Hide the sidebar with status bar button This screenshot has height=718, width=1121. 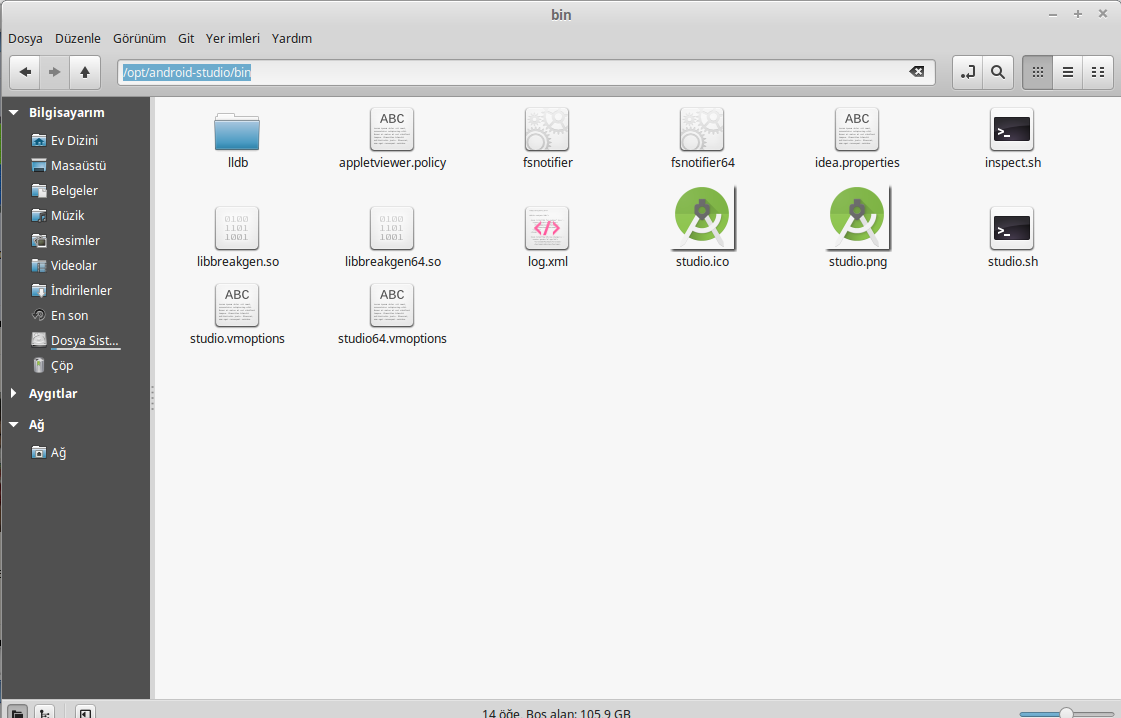85,712
